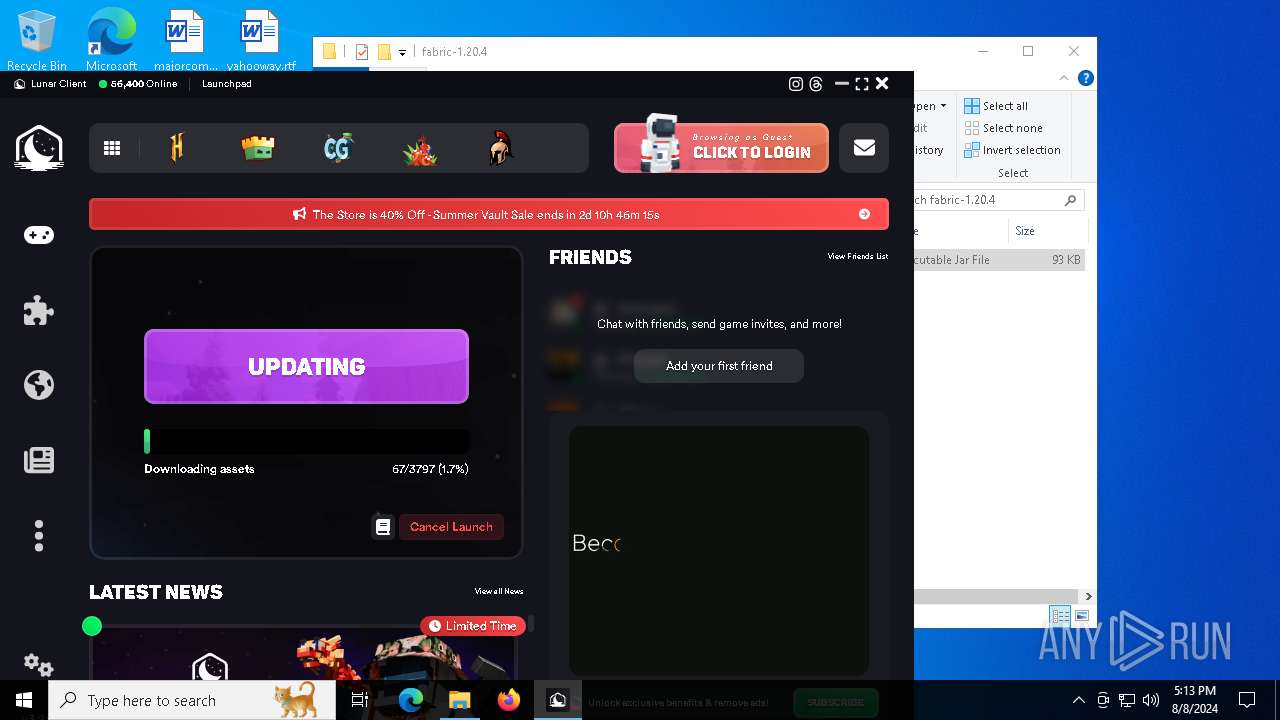Open View all News link

pos(499,592)
